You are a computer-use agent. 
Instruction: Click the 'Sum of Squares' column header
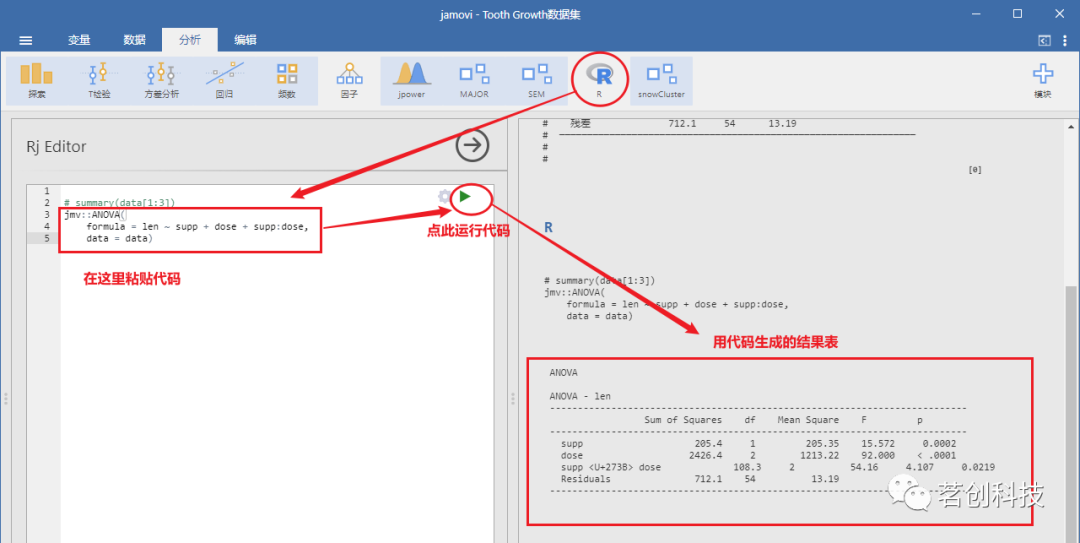click(683, 420)
